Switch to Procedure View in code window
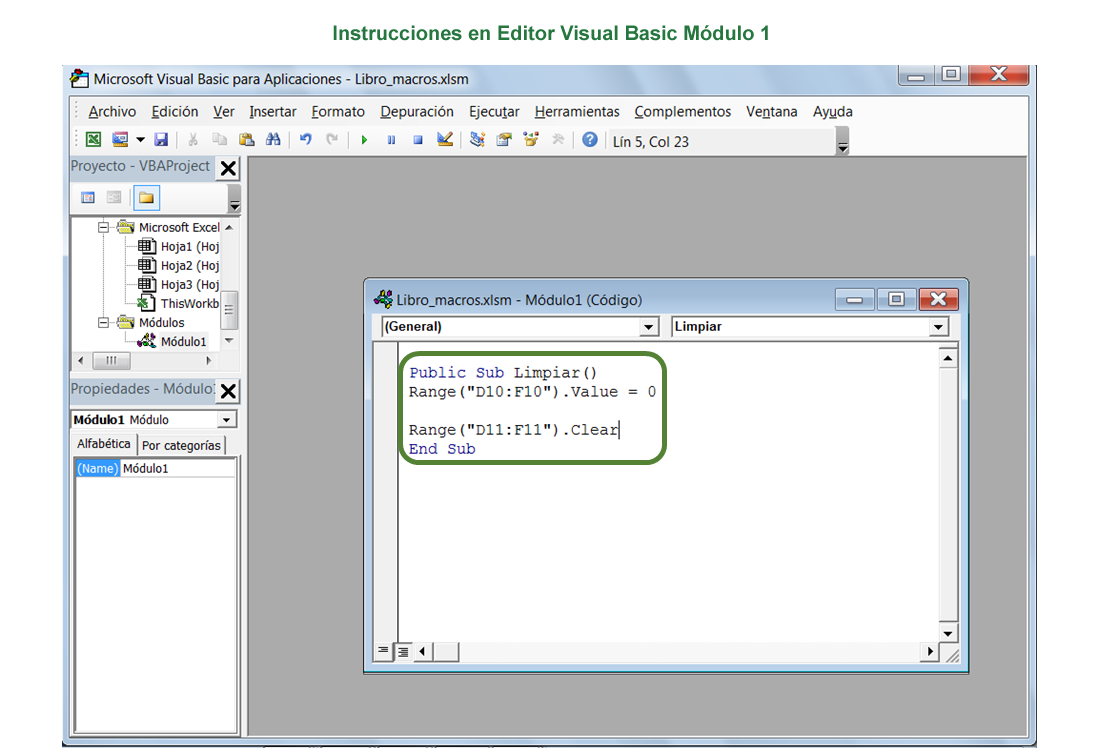 (x=383, y=651)
